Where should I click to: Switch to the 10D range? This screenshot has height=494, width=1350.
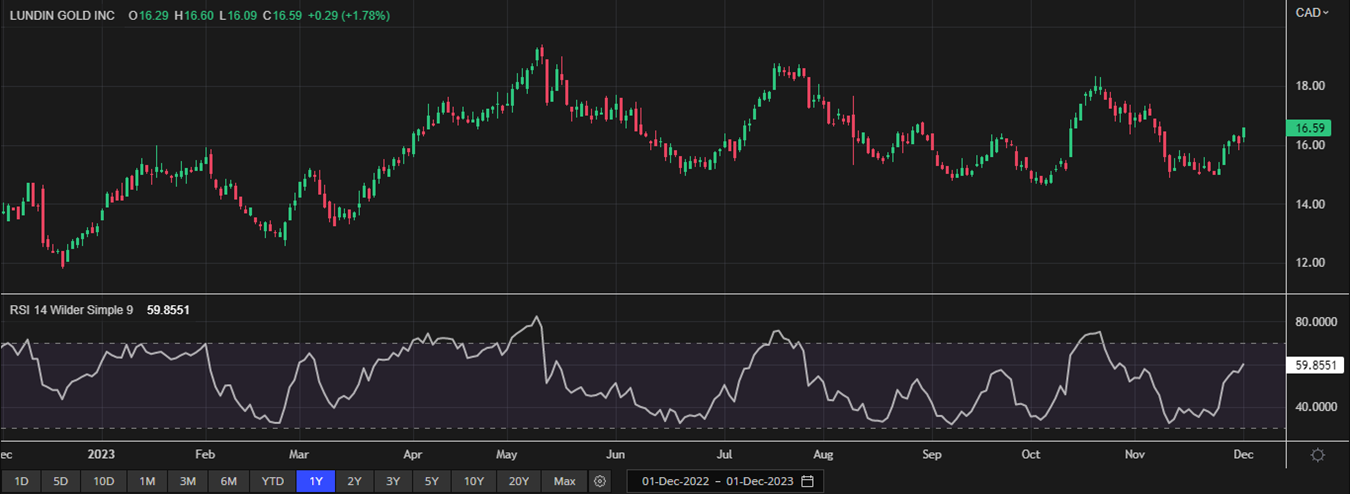point(104,481)
